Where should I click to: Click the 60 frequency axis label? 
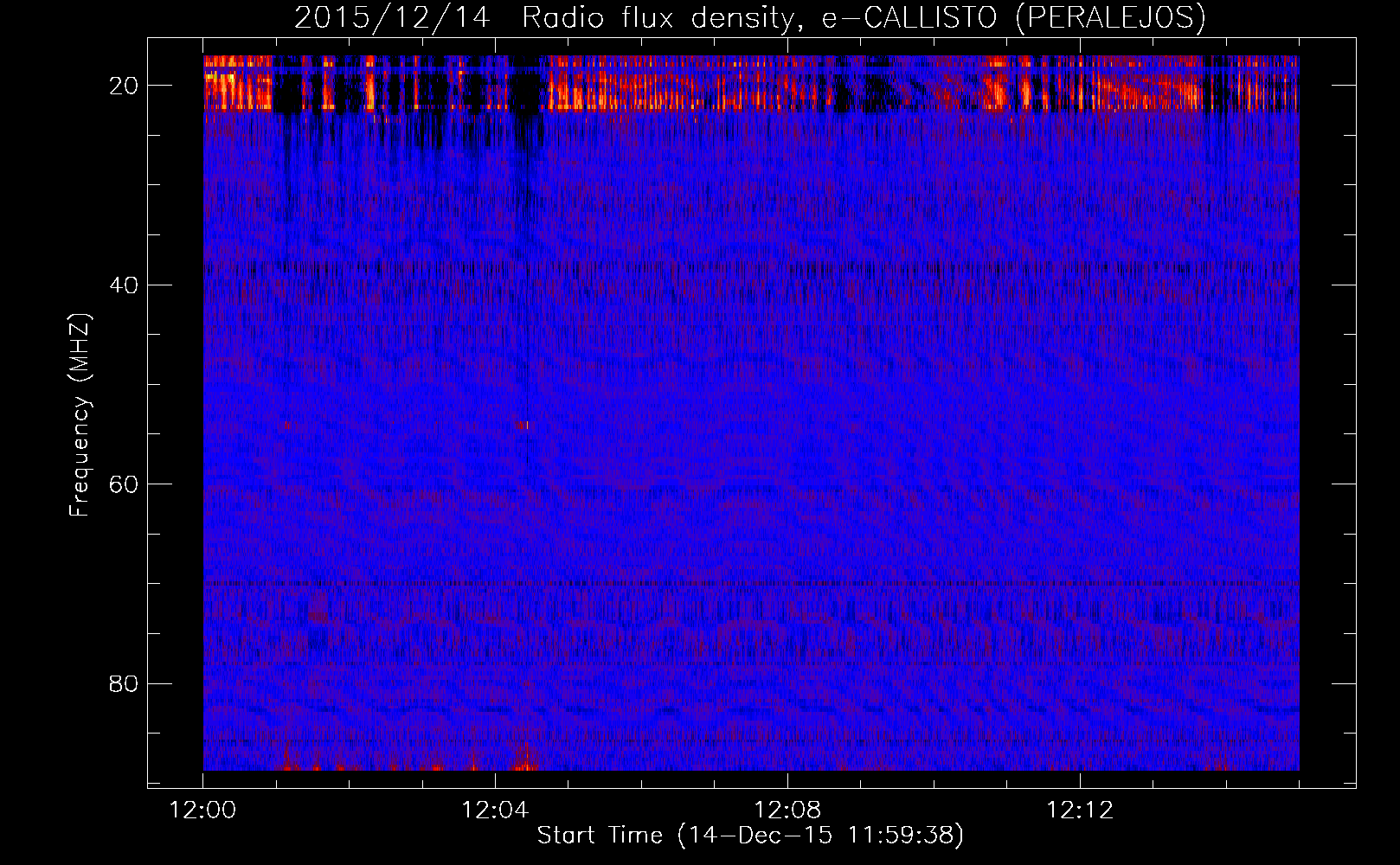point(125,484)
